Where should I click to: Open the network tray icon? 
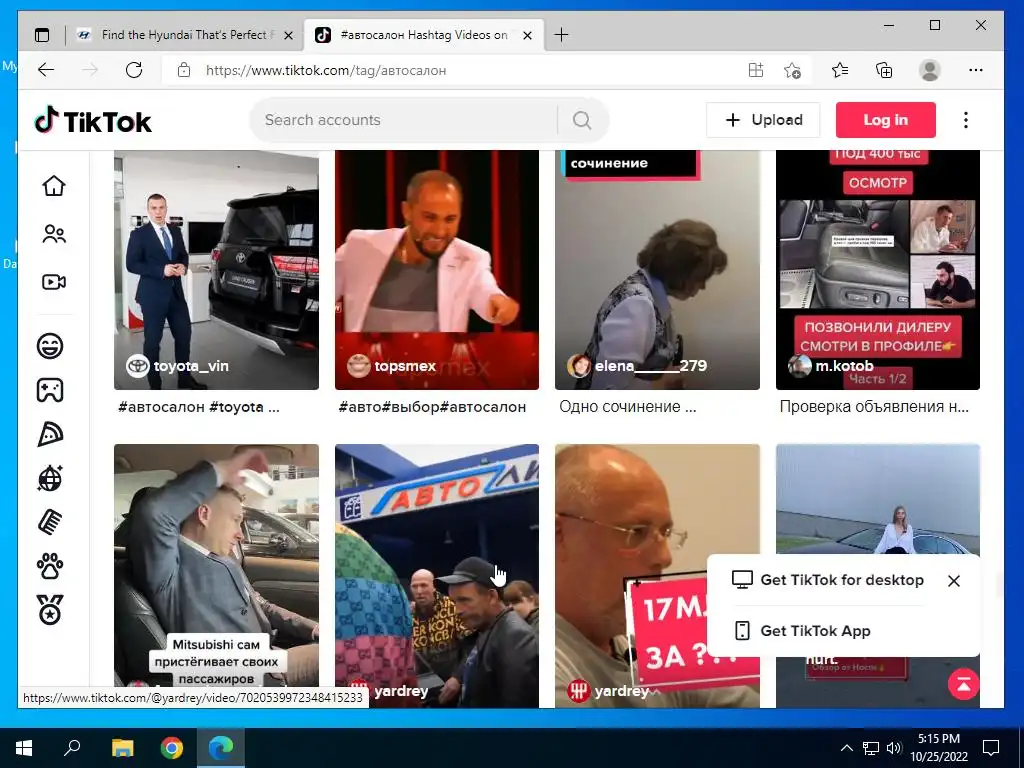pos(871,748)
